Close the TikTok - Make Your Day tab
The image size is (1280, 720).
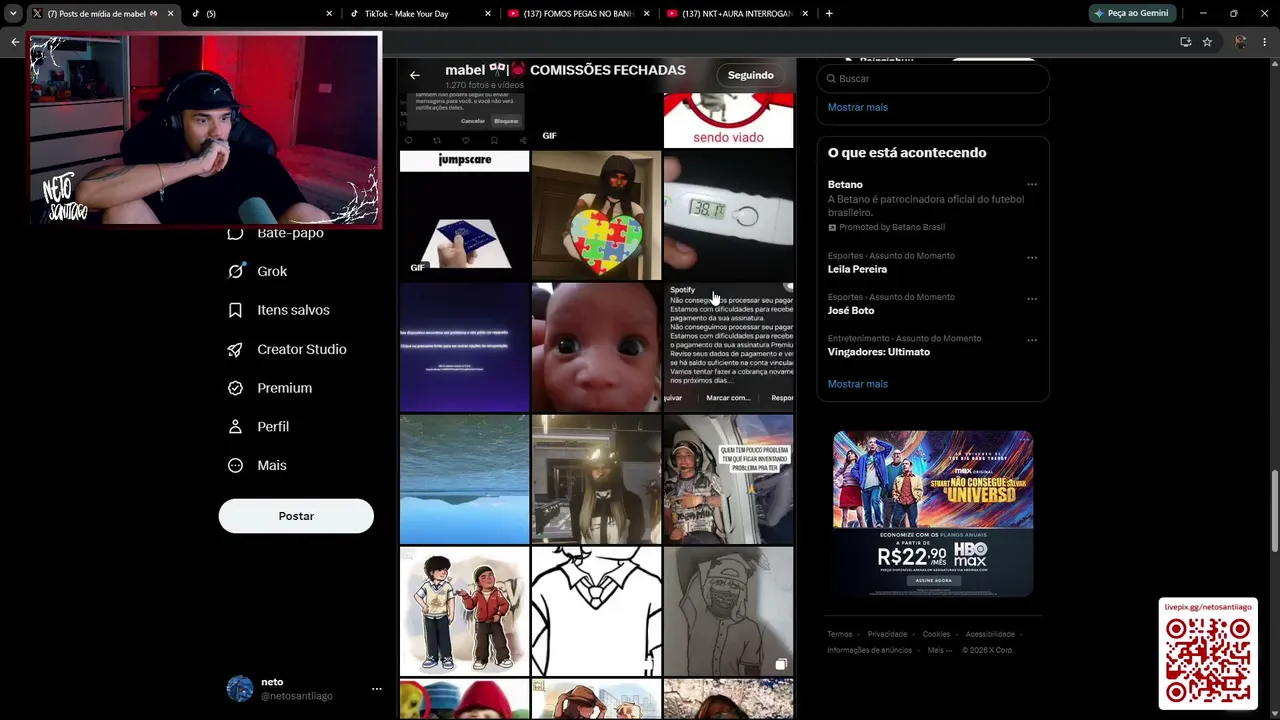488,14
